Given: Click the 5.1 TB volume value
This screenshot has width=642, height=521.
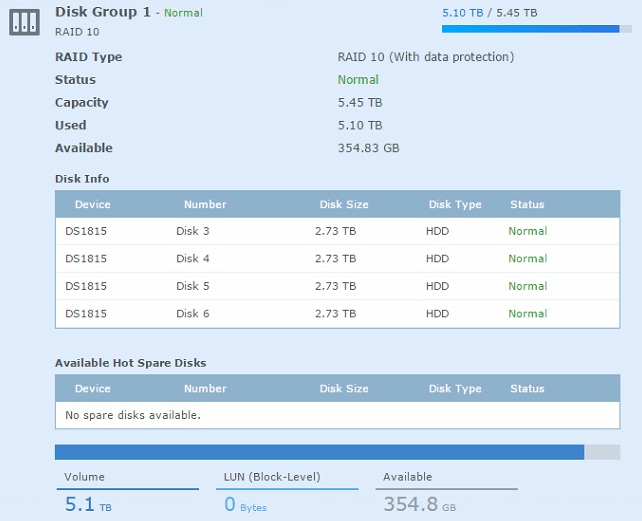Looking at the screenshot, I should (88, 504).
